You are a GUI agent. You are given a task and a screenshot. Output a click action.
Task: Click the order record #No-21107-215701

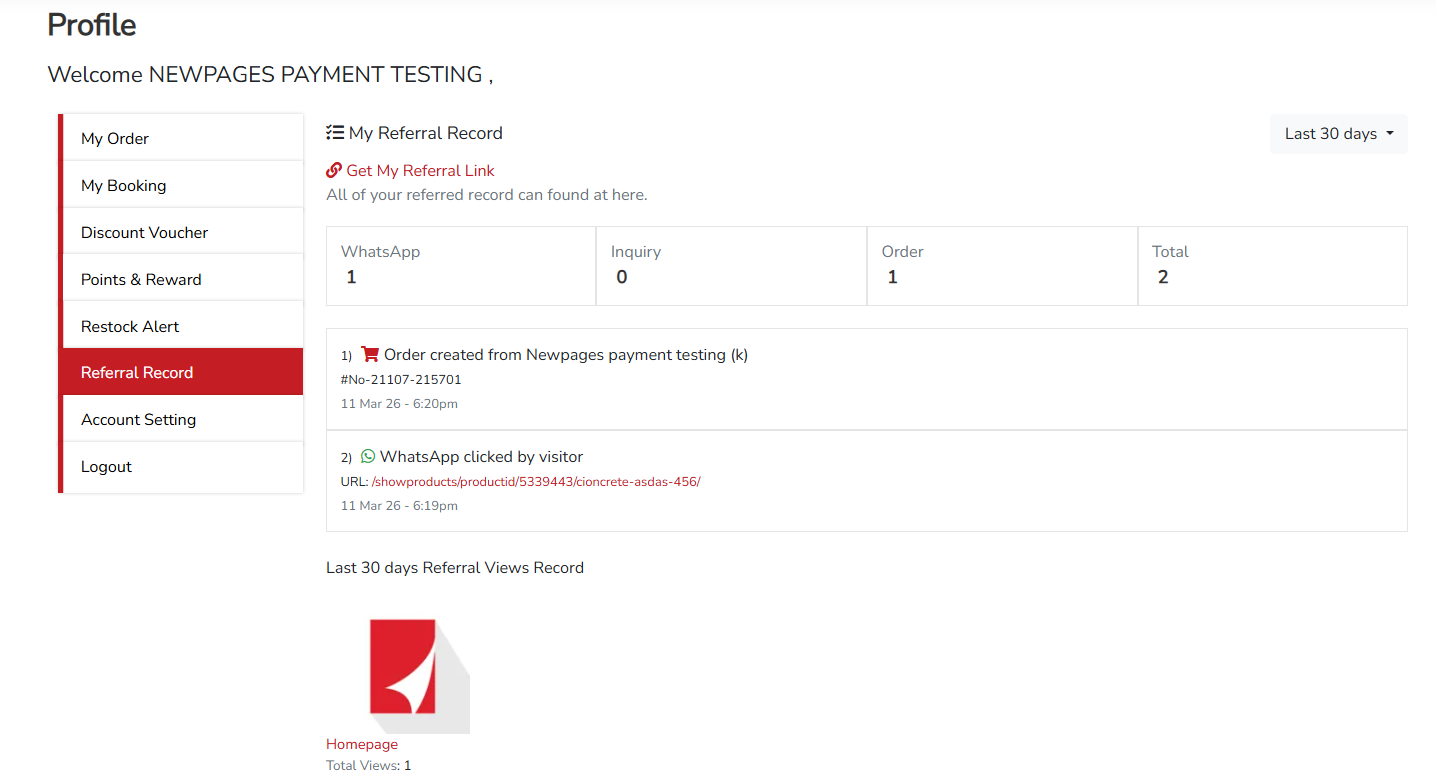tap(401, 380)
